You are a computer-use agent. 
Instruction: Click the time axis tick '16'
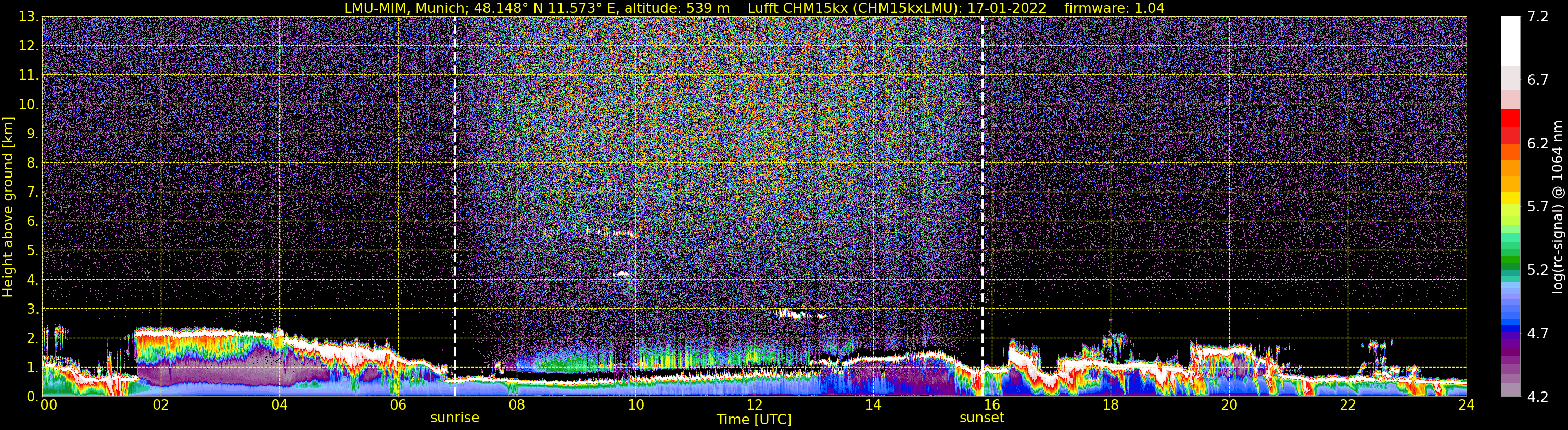point(991,405)
